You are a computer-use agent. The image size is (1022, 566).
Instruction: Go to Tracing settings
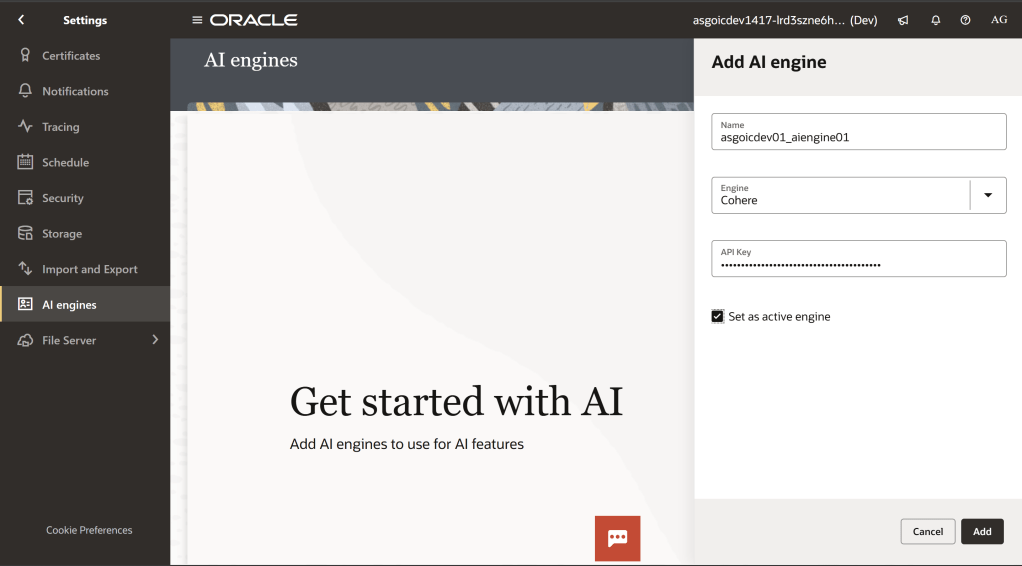(60, 127)
